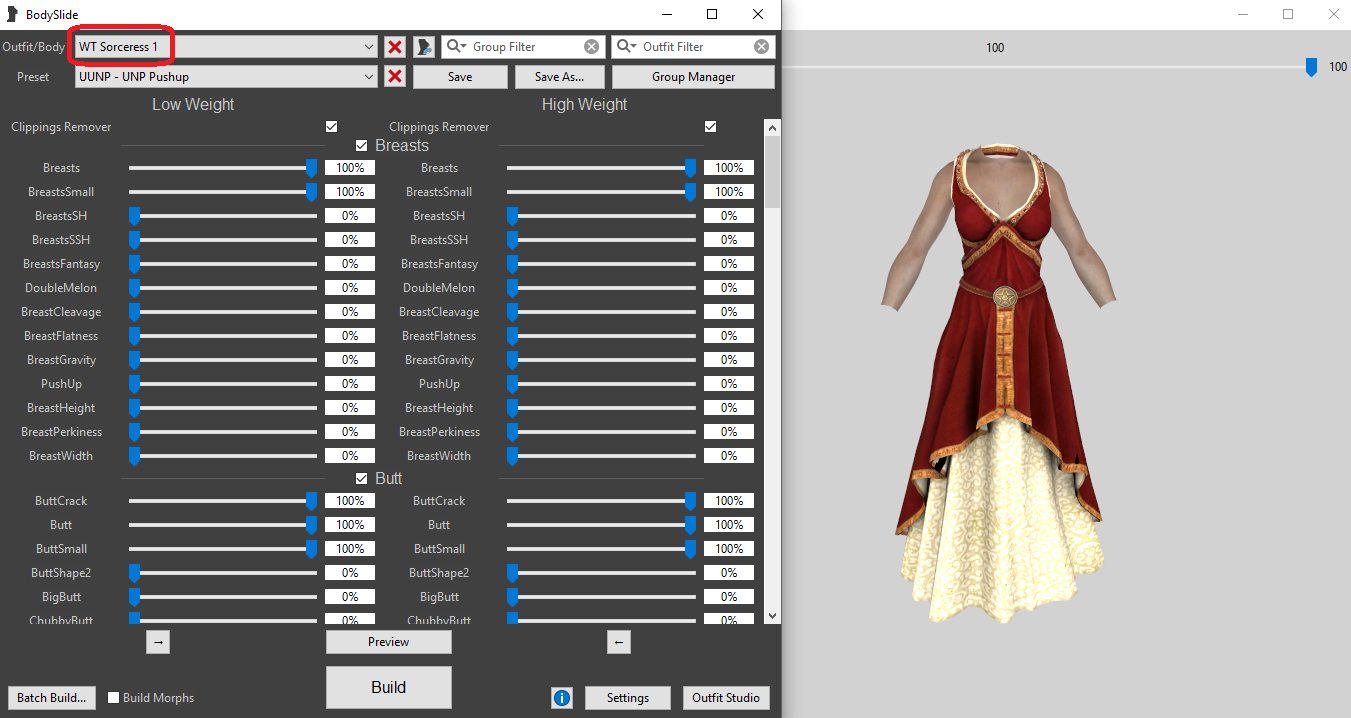Viewport: 1351px width, 718px height.
Task: Delete the Preset using red X icon
Action: 395,77
